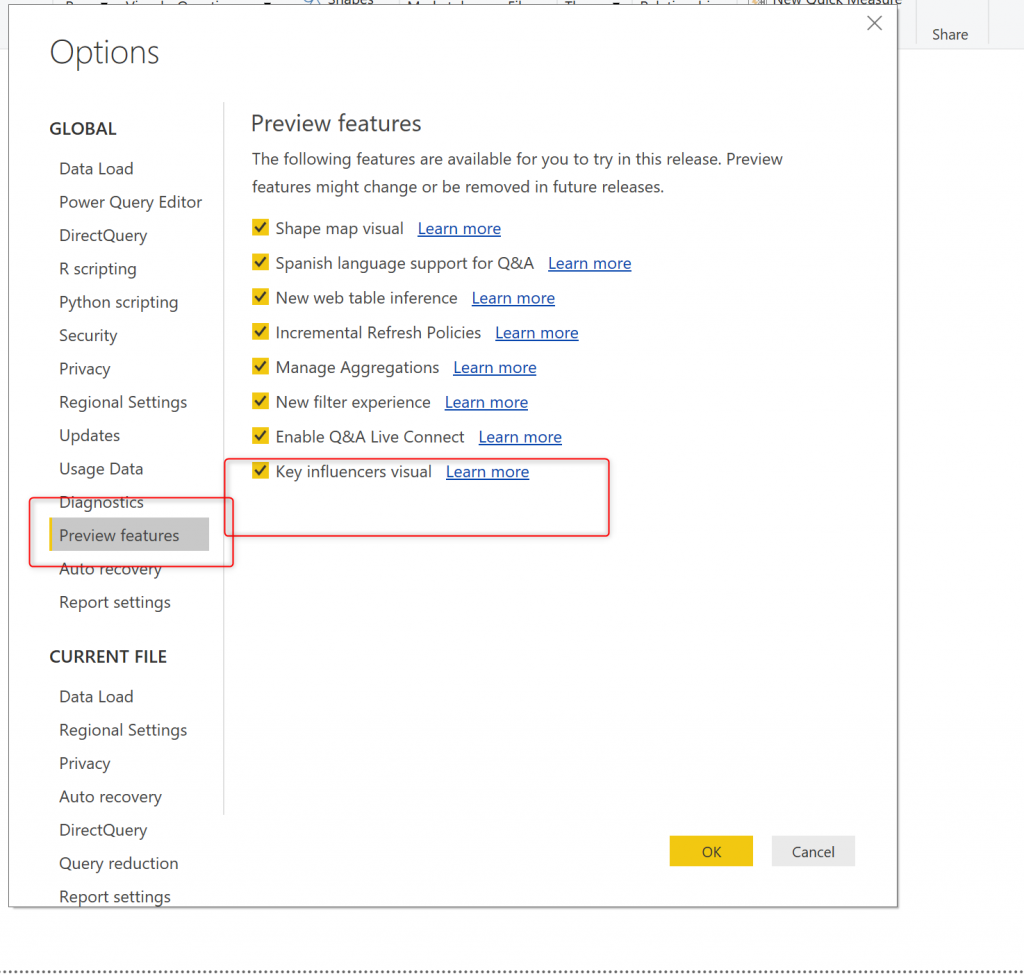Toggle Manage Aggregations checkbox
Screen dimensions: 1024x976
[x=260, y=367]
